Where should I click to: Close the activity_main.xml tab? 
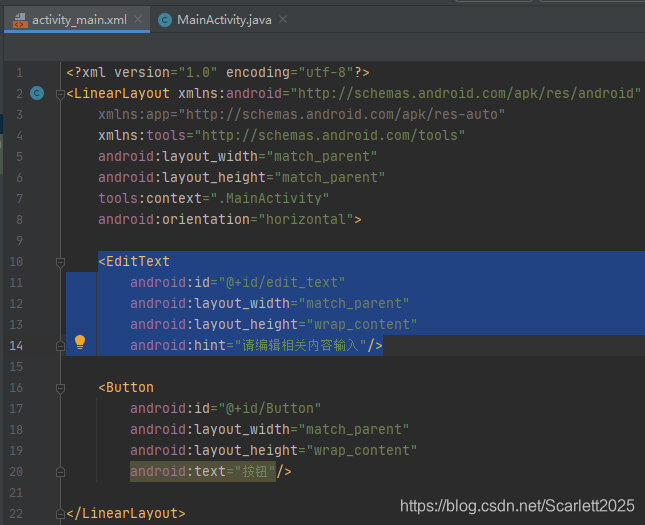[x=138, y=19]
